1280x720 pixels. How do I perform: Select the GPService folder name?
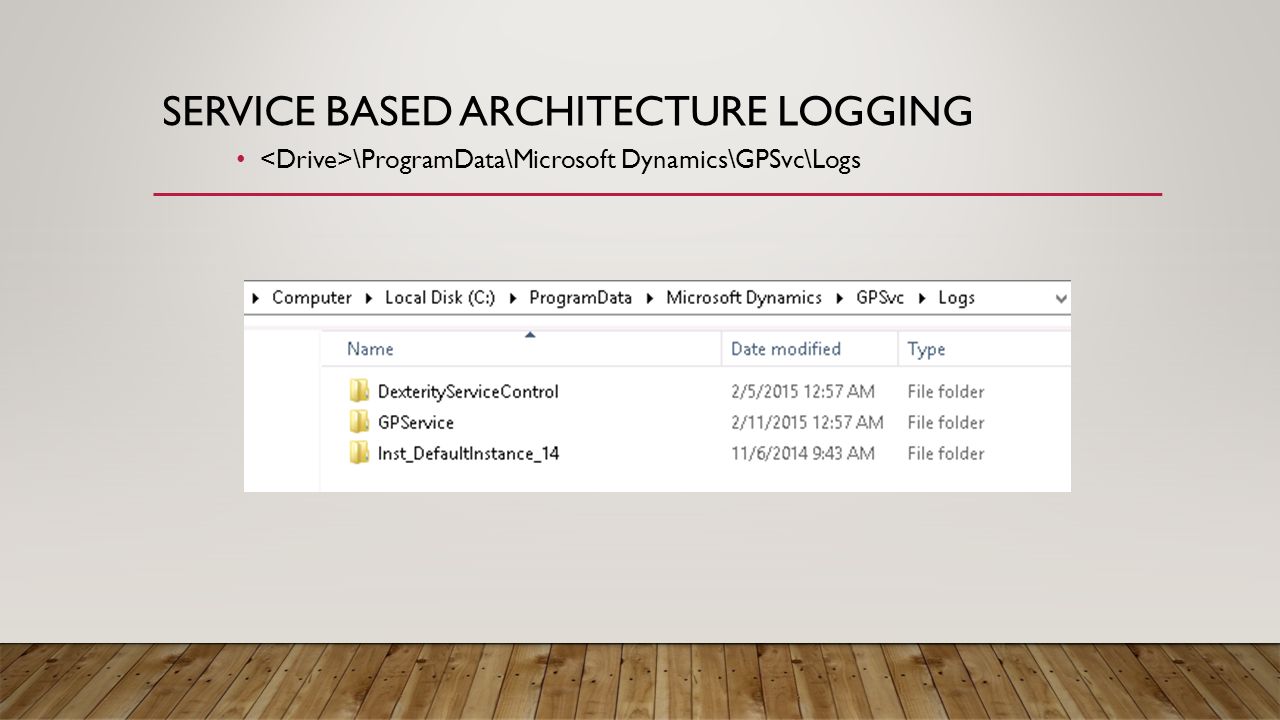click(x=416, y=422)
